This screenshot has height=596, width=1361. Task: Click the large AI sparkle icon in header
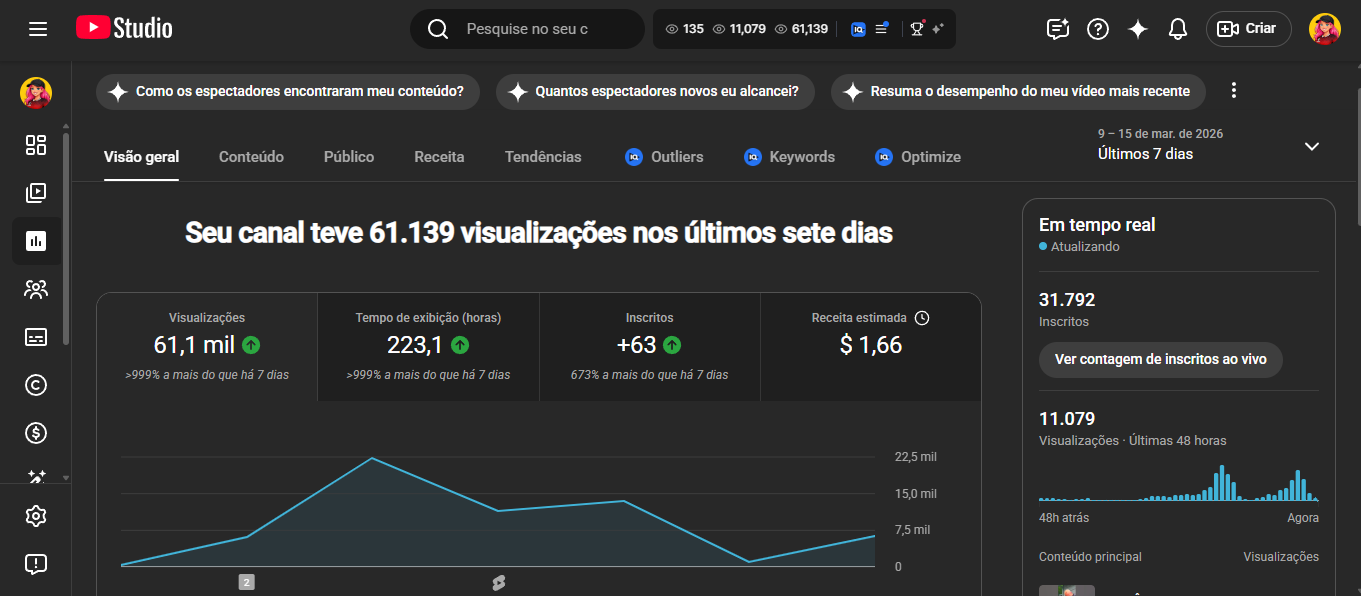click(1138, 29)
